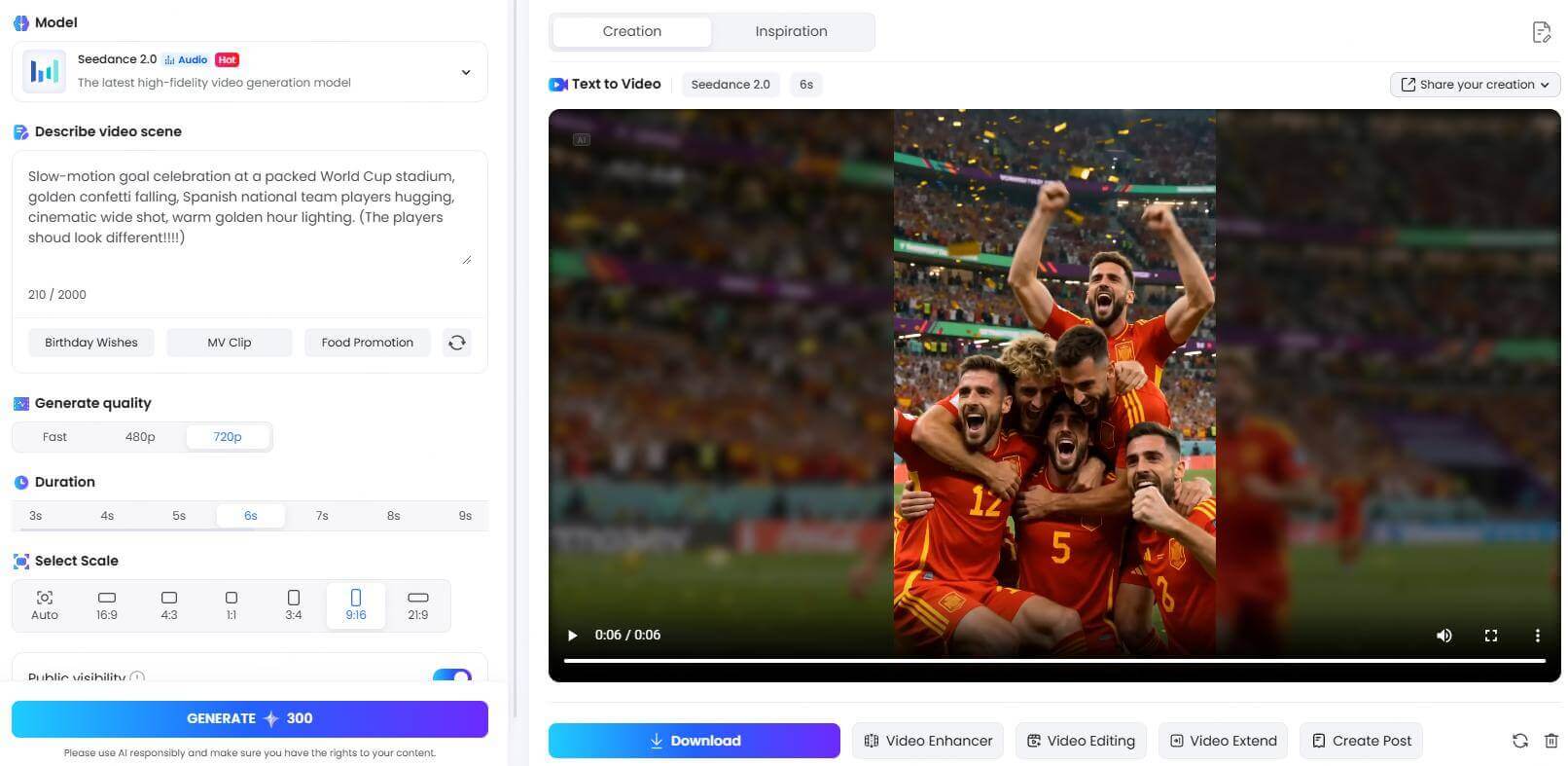Click the Describe video scene heading icon
The width and height of the screenshot is (1568, 766).
point(20,131)
